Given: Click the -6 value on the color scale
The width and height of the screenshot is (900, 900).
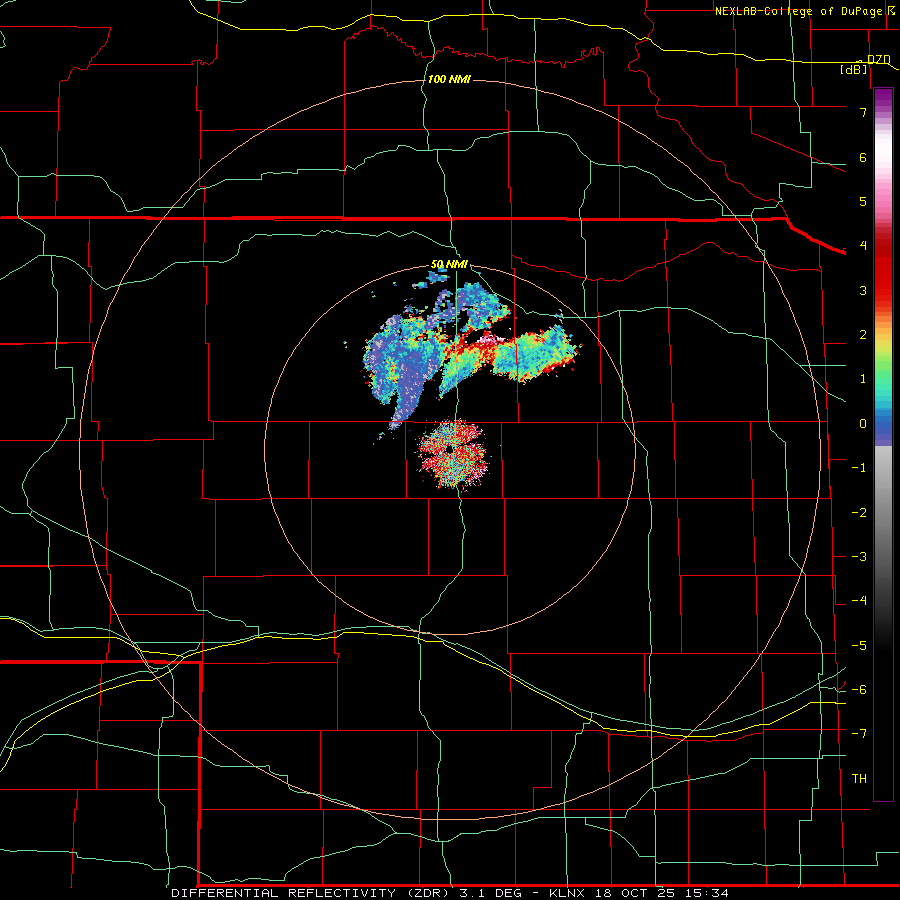Looking at the screenshot, I should [859, 690].
